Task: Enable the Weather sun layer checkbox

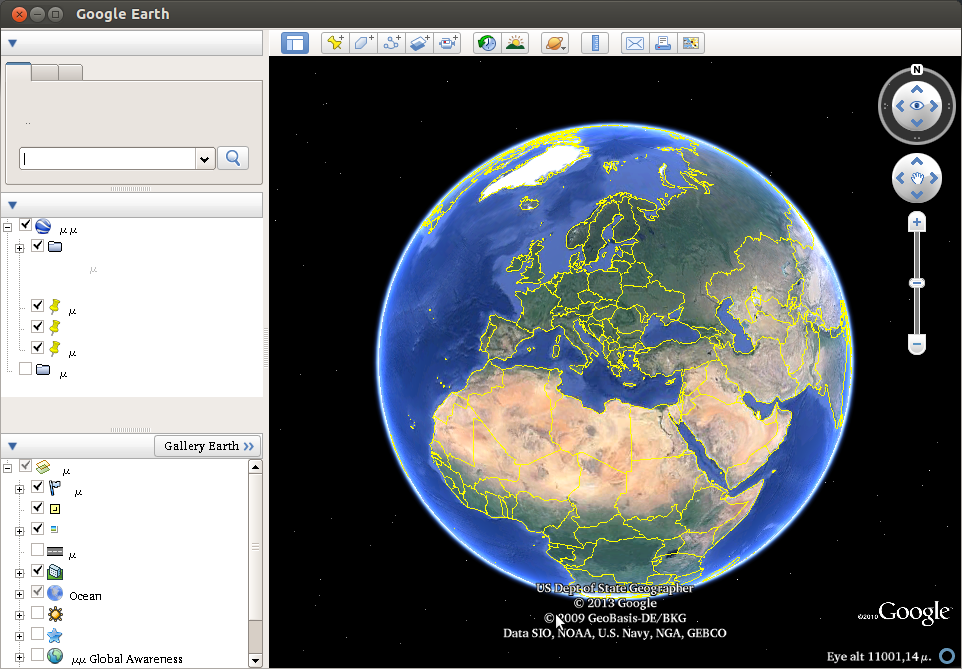Action: pos(37,613)
